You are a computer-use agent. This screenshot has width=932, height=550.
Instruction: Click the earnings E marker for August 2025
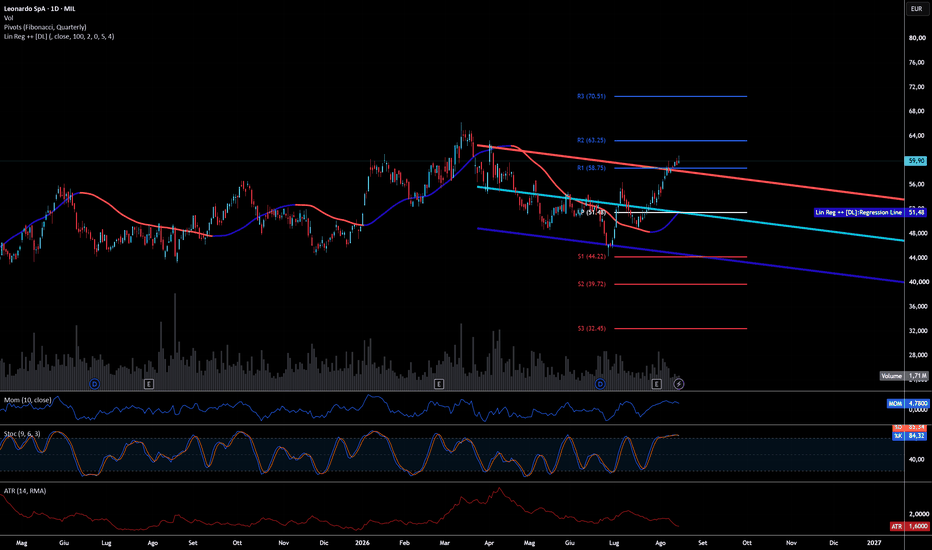(x=149, y=384)
